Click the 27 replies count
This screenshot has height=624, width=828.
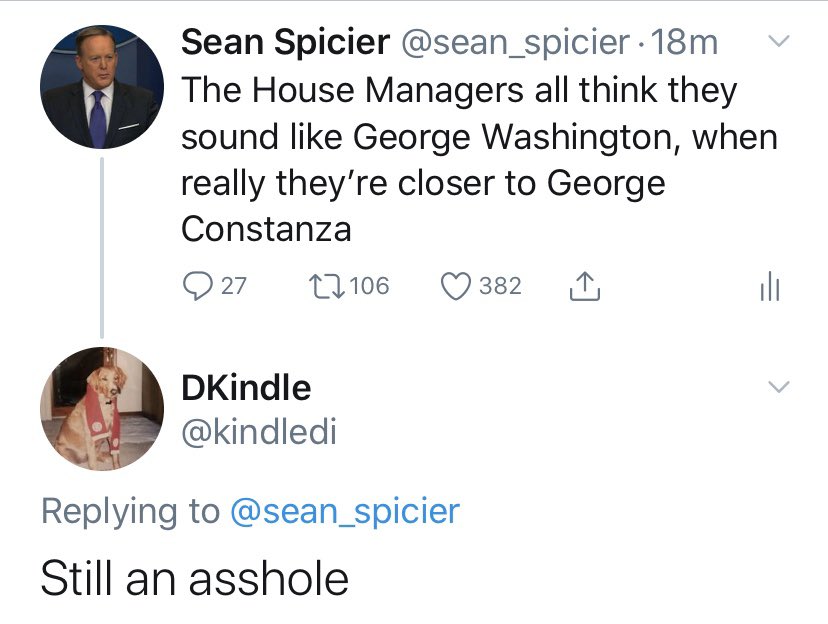[233, 286]
